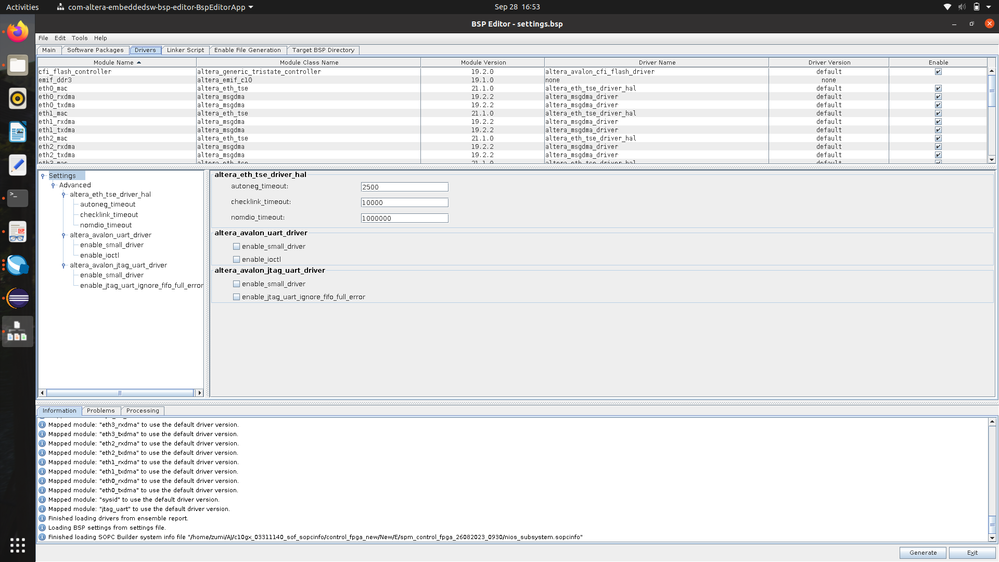Open the Problems tab
The height and width of the screenshot is (562, 999).
tap(101, 410)
